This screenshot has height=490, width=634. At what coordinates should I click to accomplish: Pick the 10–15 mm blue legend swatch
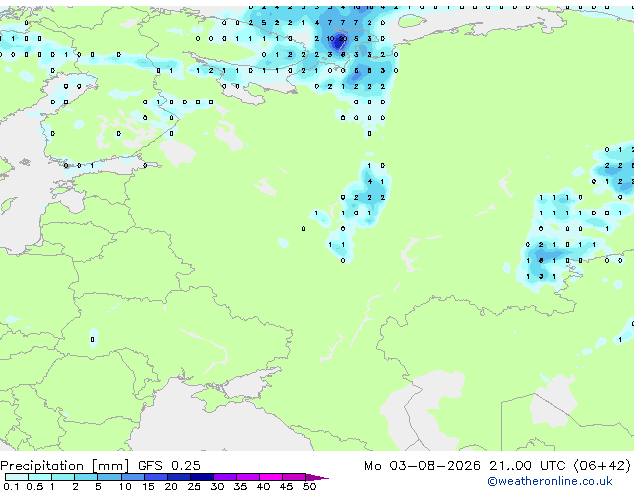(133, 477)
